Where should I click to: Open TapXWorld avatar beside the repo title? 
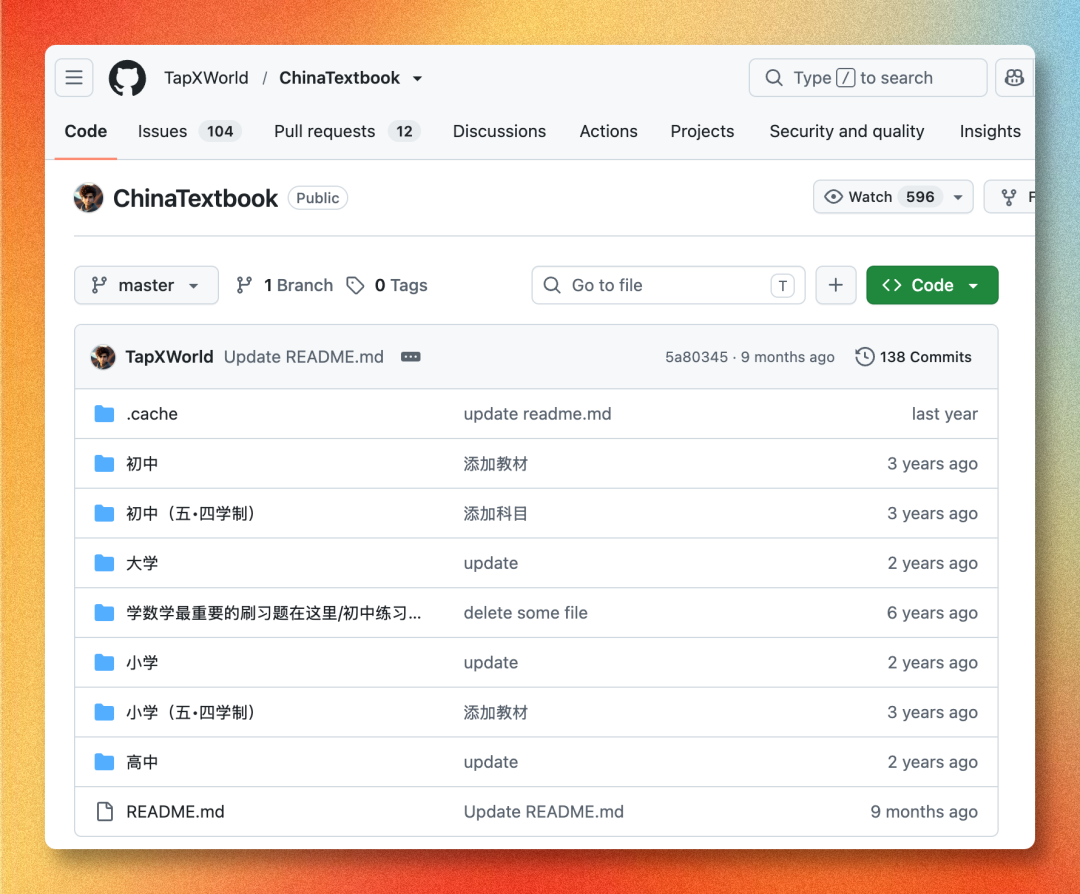point(88,198)
